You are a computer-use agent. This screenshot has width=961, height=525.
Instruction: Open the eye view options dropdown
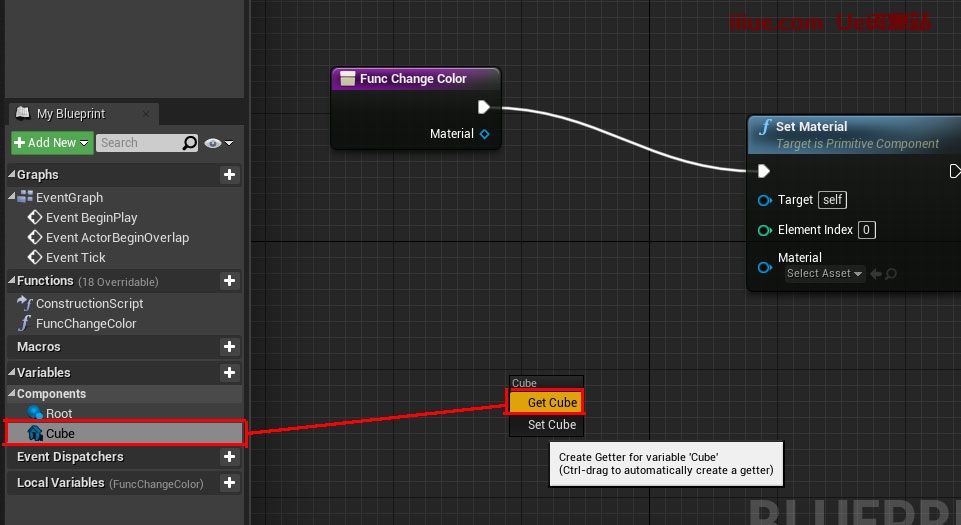[218, 143]
